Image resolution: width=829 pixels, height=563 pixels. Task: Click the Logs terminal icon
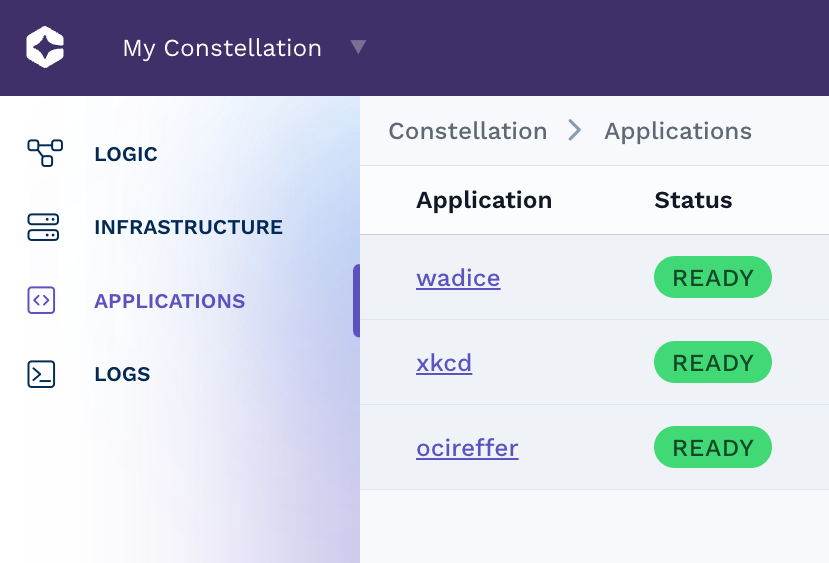[x=41, y=374]
